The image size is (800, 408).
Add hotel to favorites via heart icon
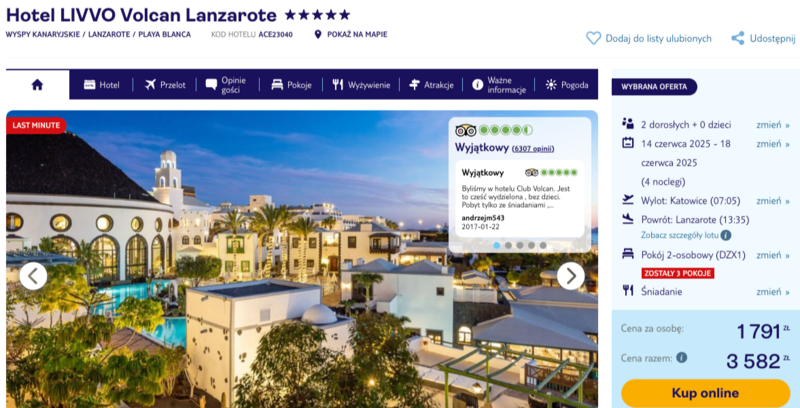(x=593, y=38)
